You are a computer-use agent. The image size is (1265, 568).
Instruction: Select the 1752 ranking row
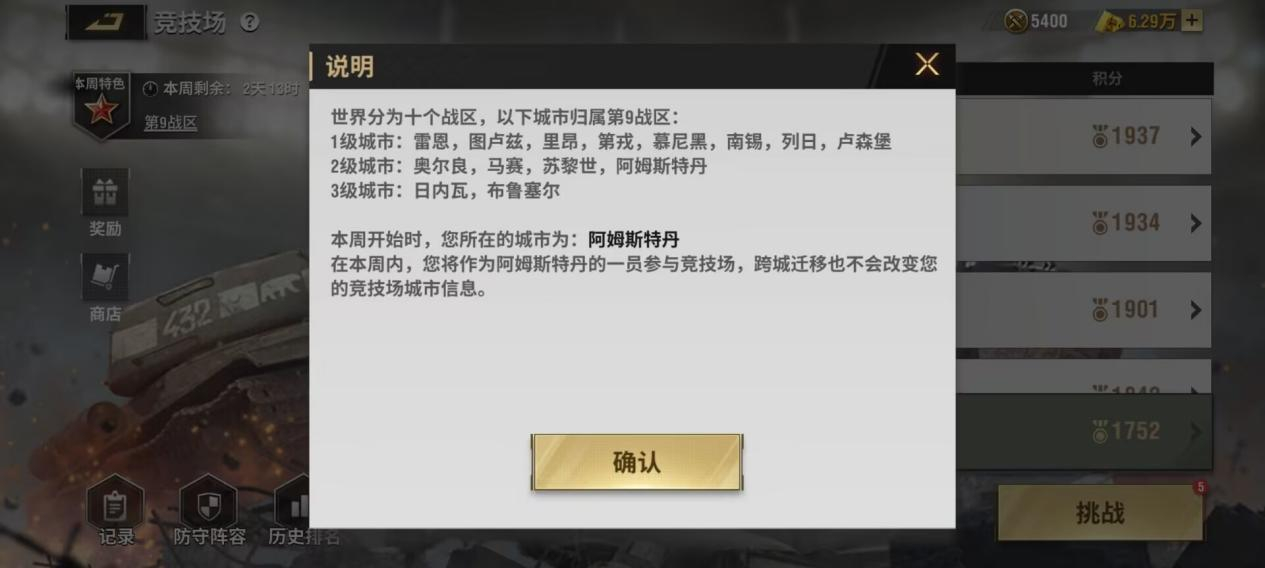pyautogui.click(x=1084, y=431)
